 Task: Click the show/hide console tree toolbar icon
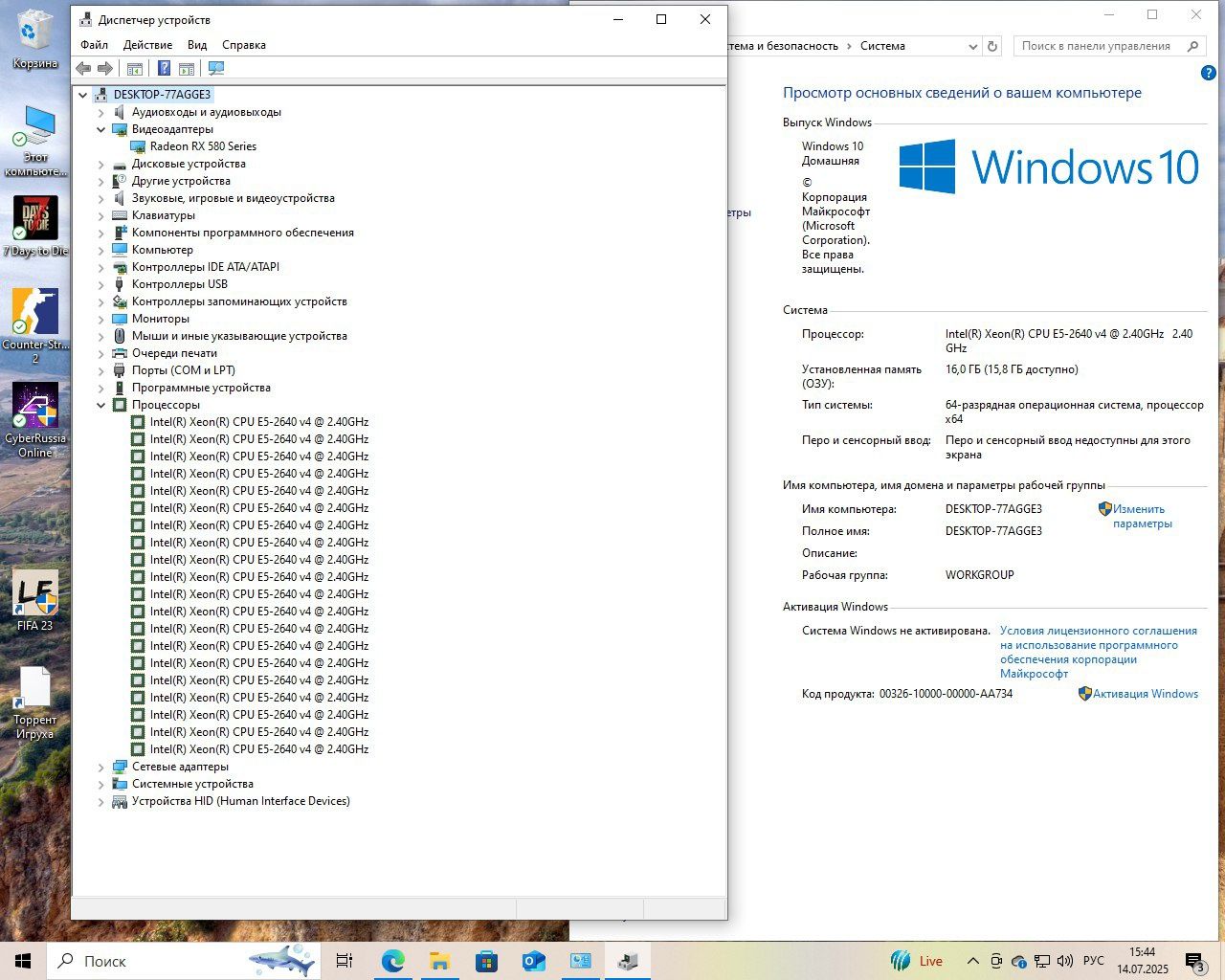click(x=135, y=69)
